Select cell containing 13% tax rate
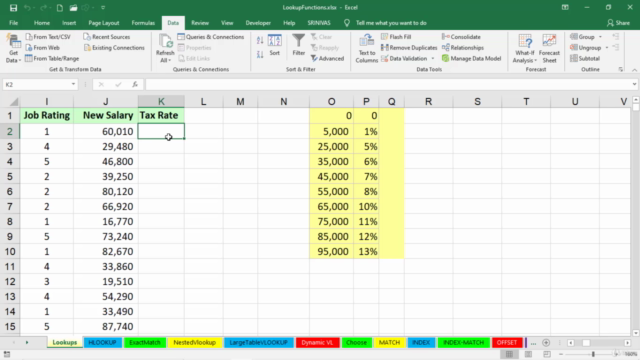Image resolution: width=640 pixels, height=360 pixels. tap(366, 251)
